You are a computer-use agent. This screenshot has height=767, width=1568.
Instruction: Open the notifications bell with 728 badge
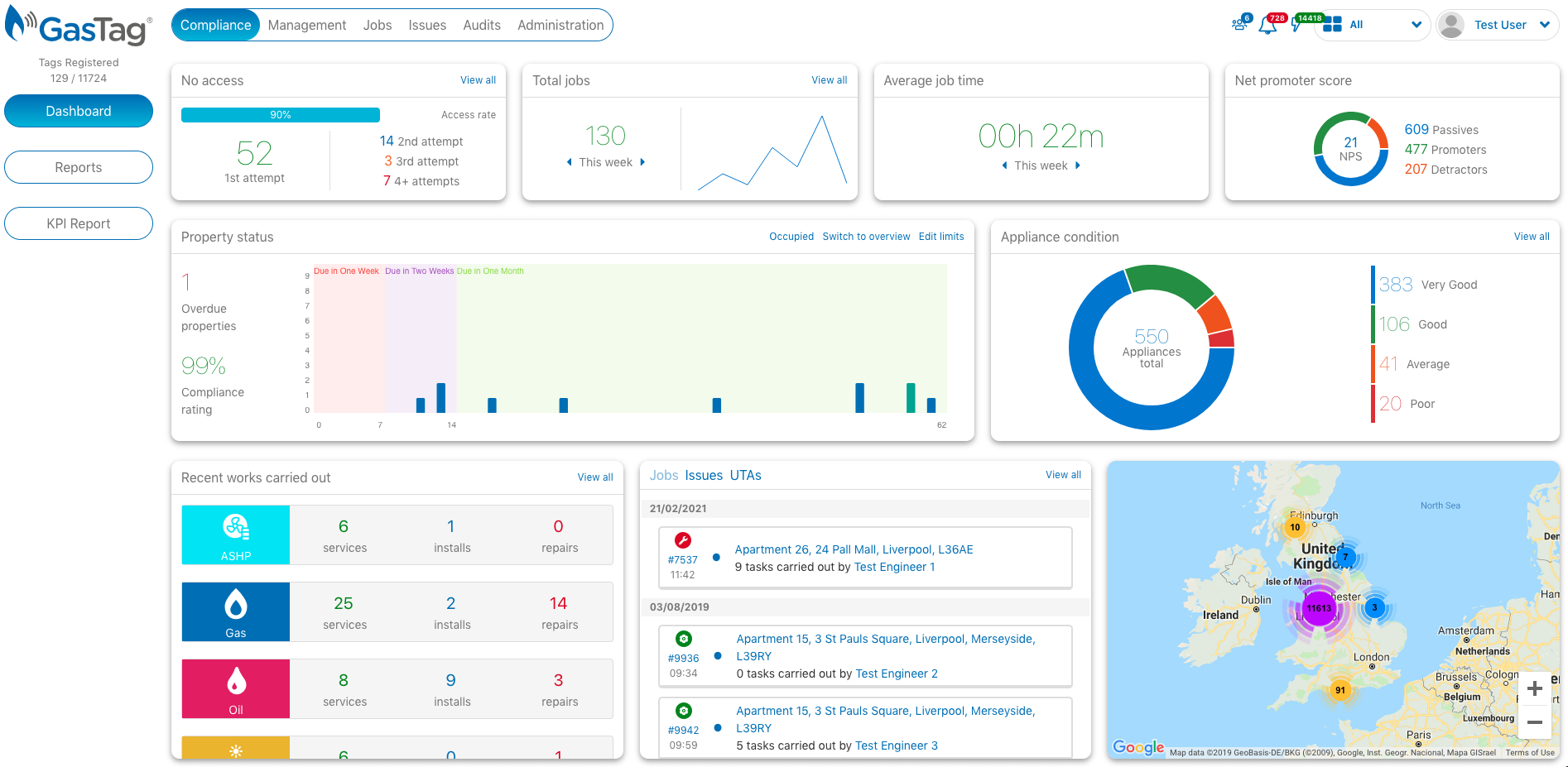pyautogui.click(x=1267, y=26)
